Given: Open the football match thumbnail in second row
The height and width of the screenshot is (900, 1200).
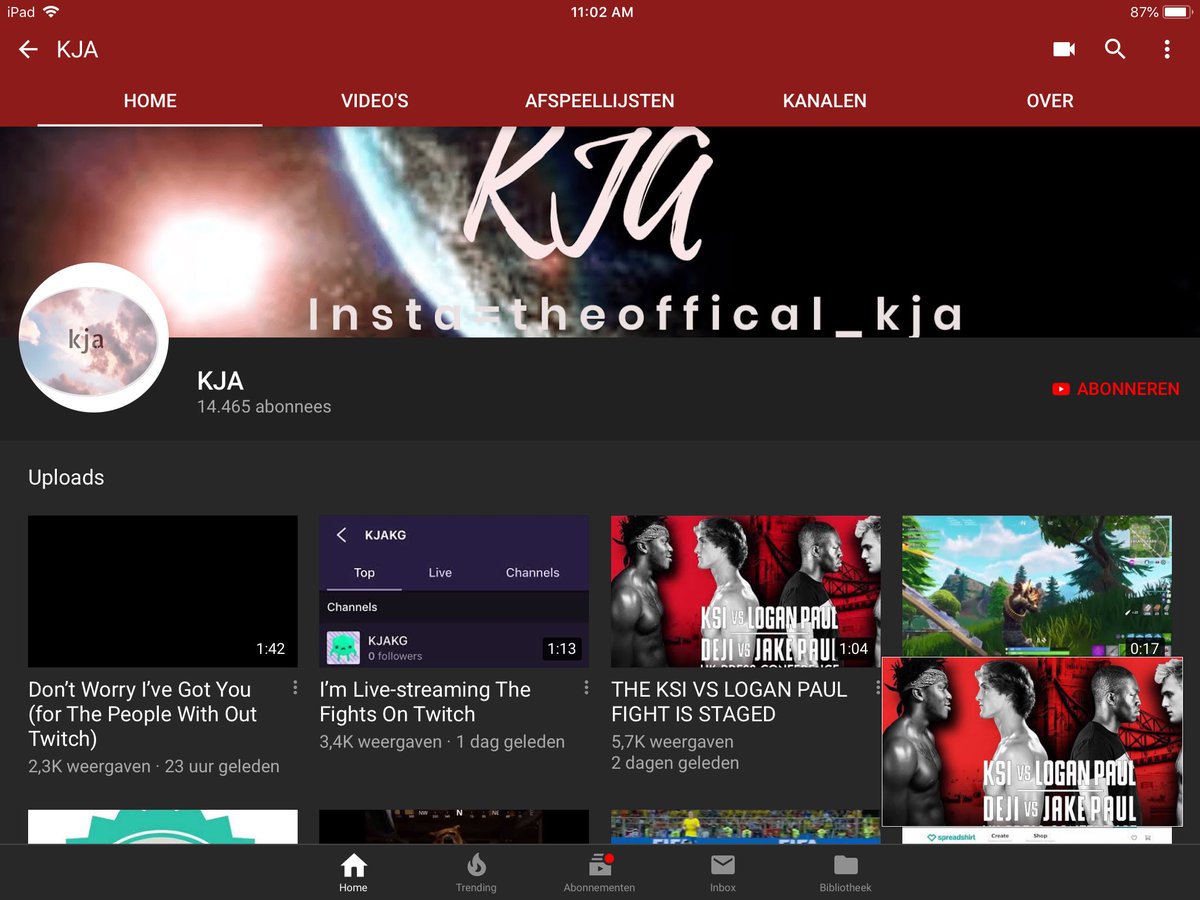Looking at the screenshot, I should tap(746, 827).
